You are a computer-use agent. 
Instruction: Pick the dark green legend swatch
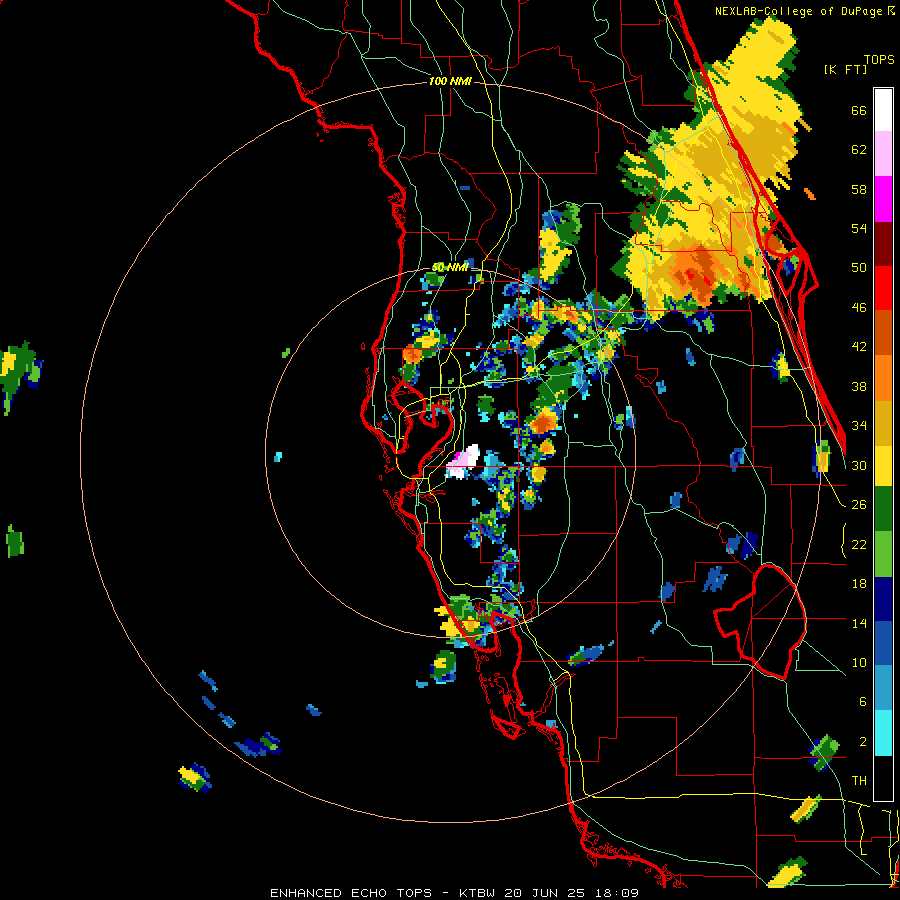point(883,510)
